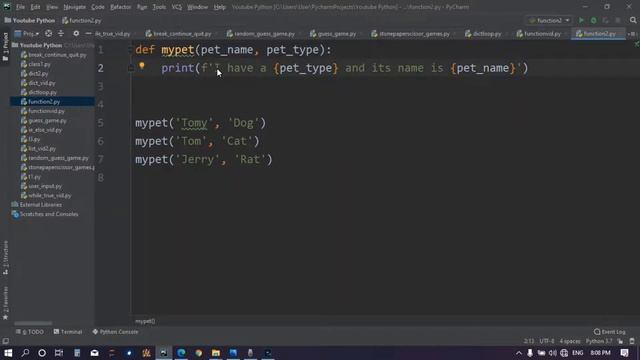
Task: Open the Python Console tool window
Action: click(116, 332)
